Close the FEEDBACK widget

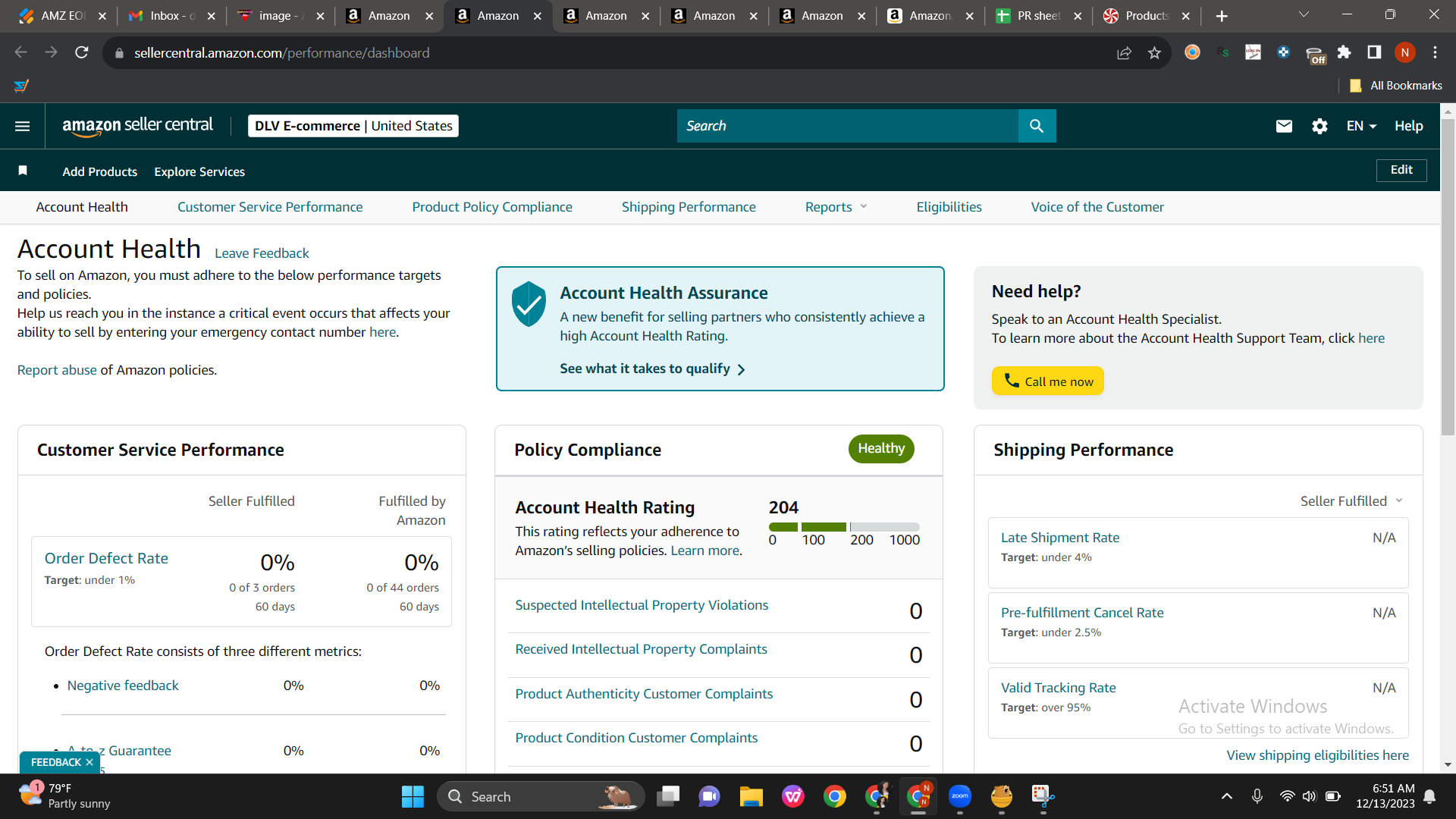pyautogui.click(x=89, y=762)
